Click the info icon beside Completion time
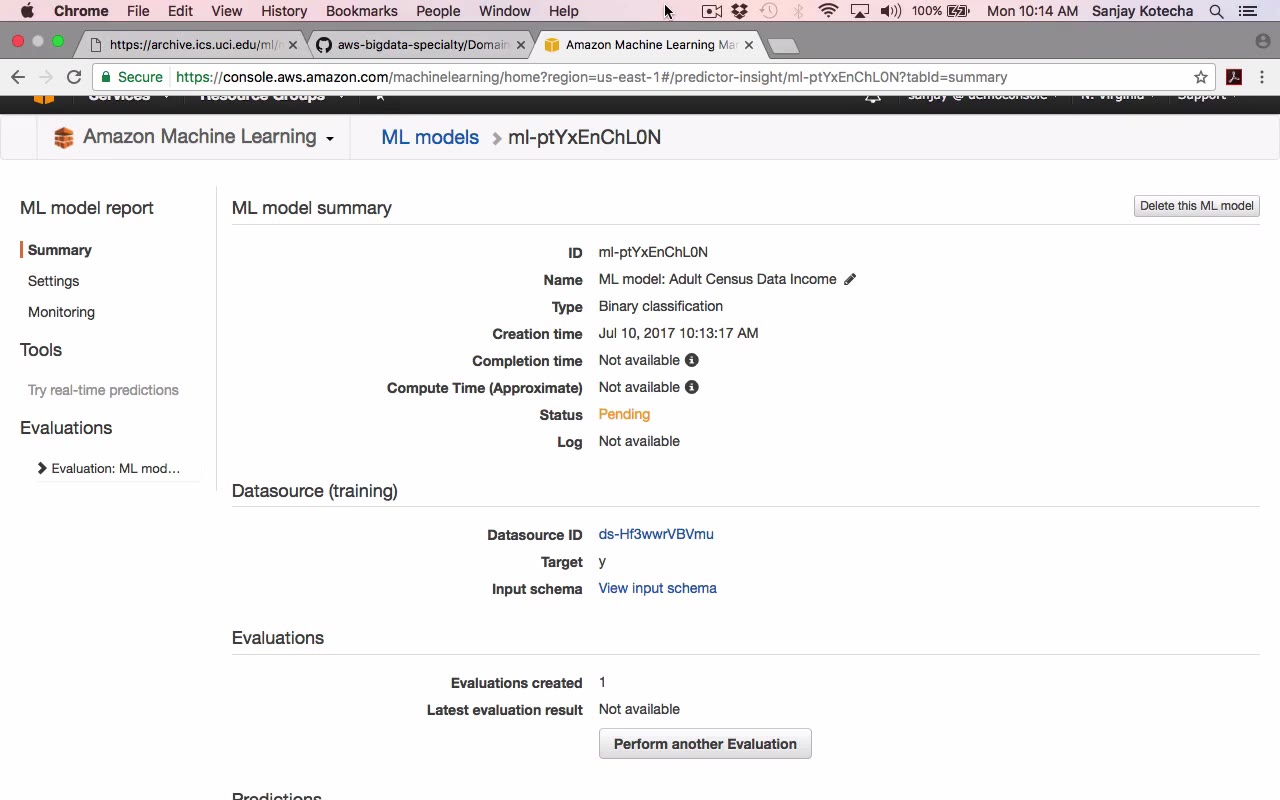Viewport: 1280px width, 800px height. point(691,360)
